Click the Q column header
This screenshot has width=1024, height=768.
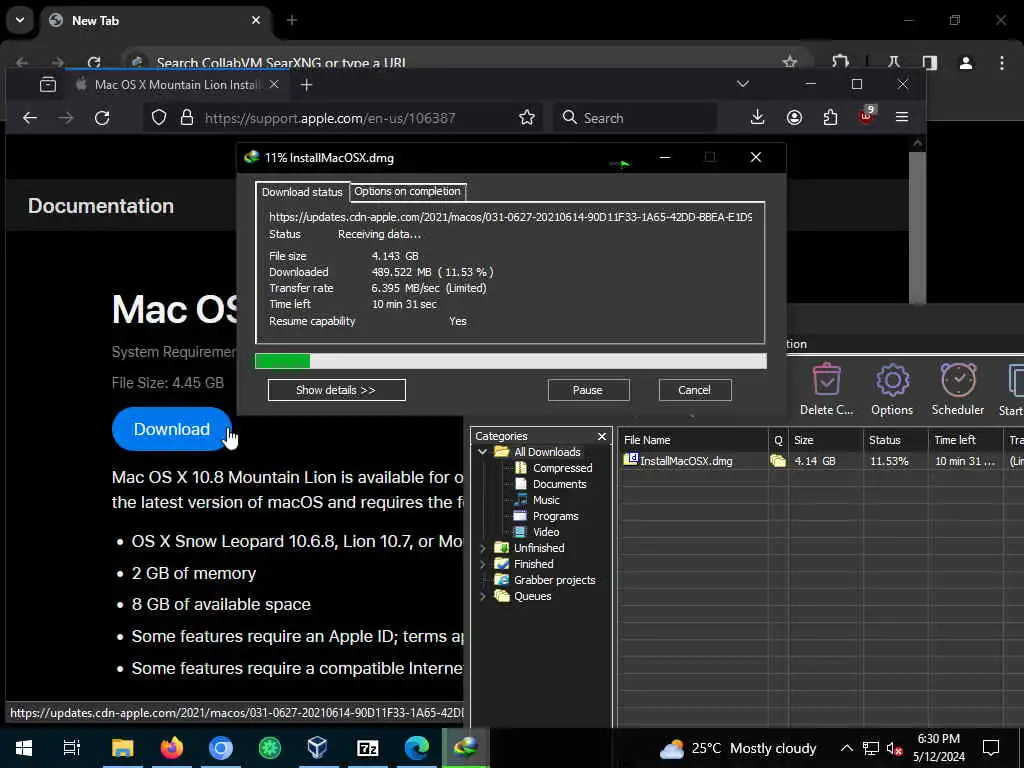coord(778,440)
